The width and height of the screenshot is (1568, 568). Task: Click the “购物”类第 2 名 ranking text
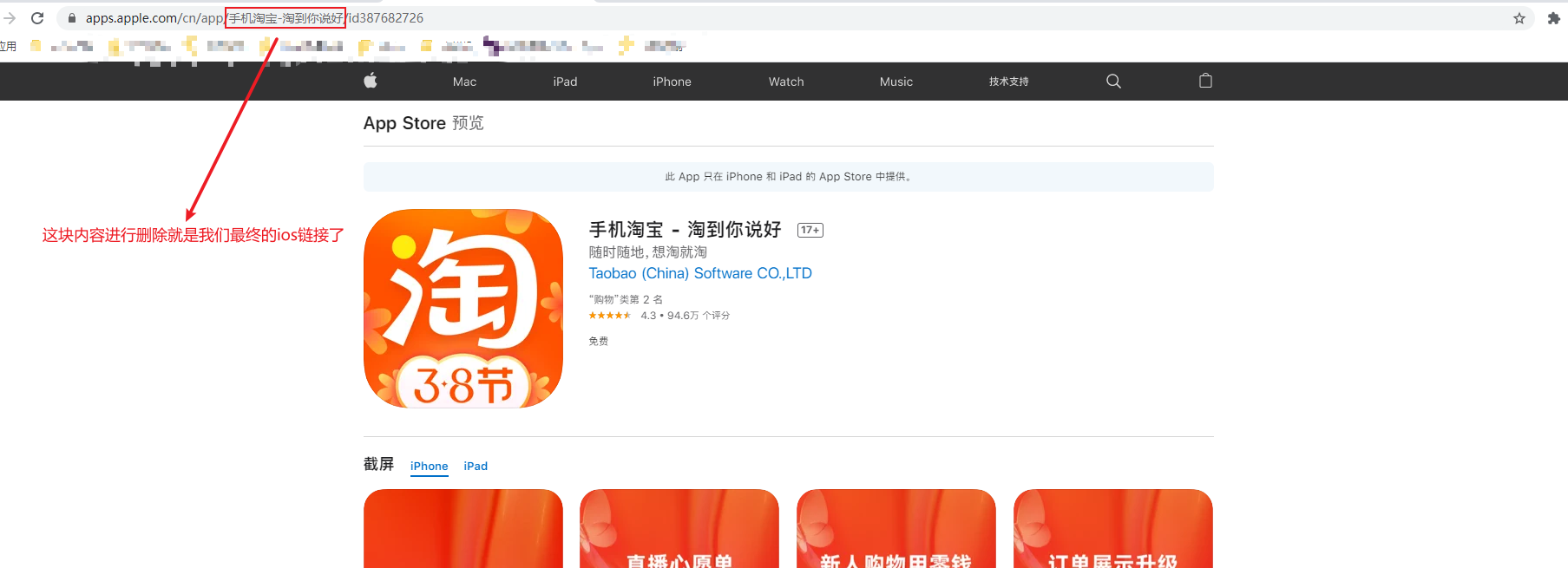[626, 299]
